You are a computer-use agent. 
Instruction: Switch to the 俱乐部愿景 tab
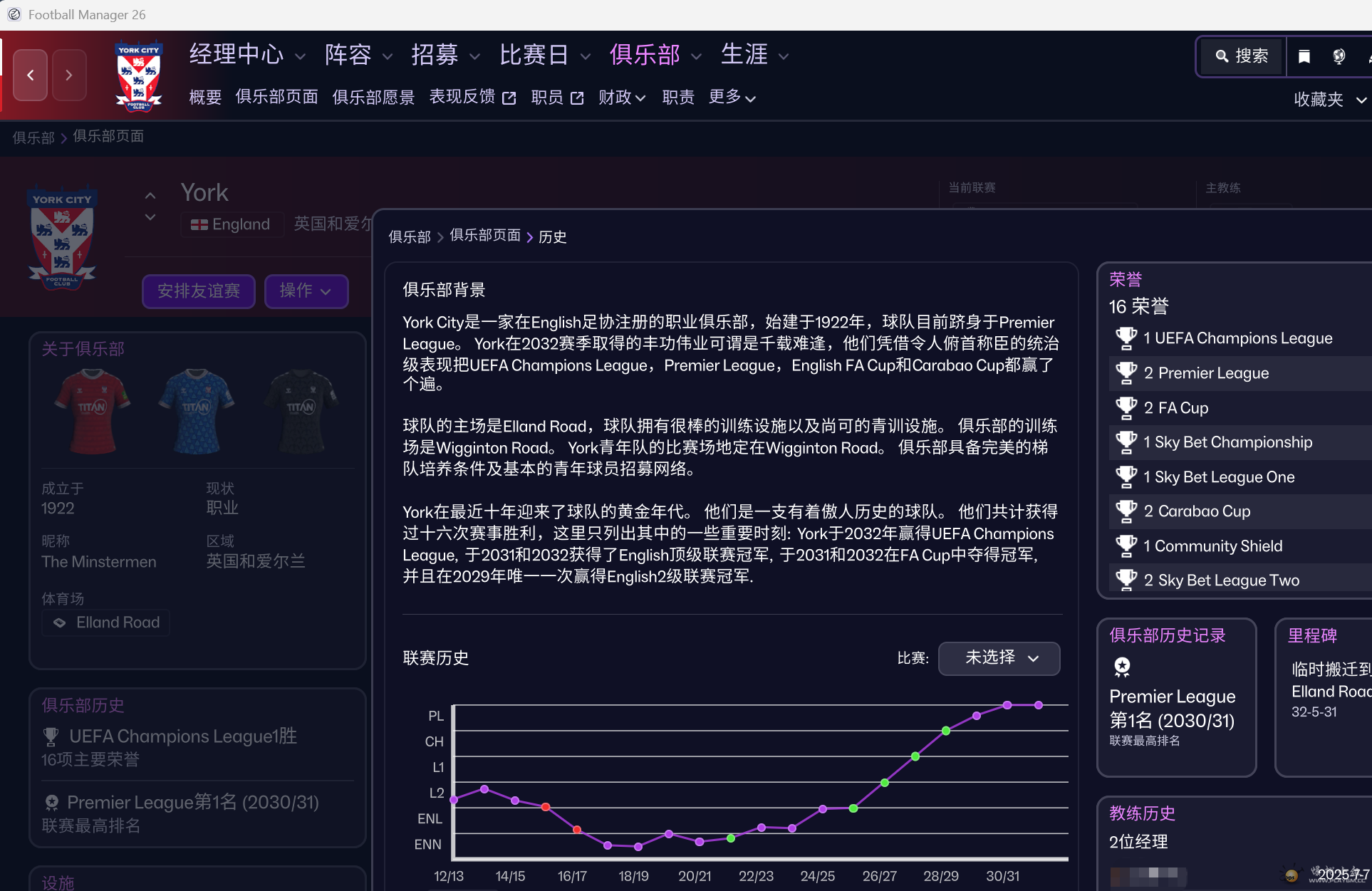[374, 98]
